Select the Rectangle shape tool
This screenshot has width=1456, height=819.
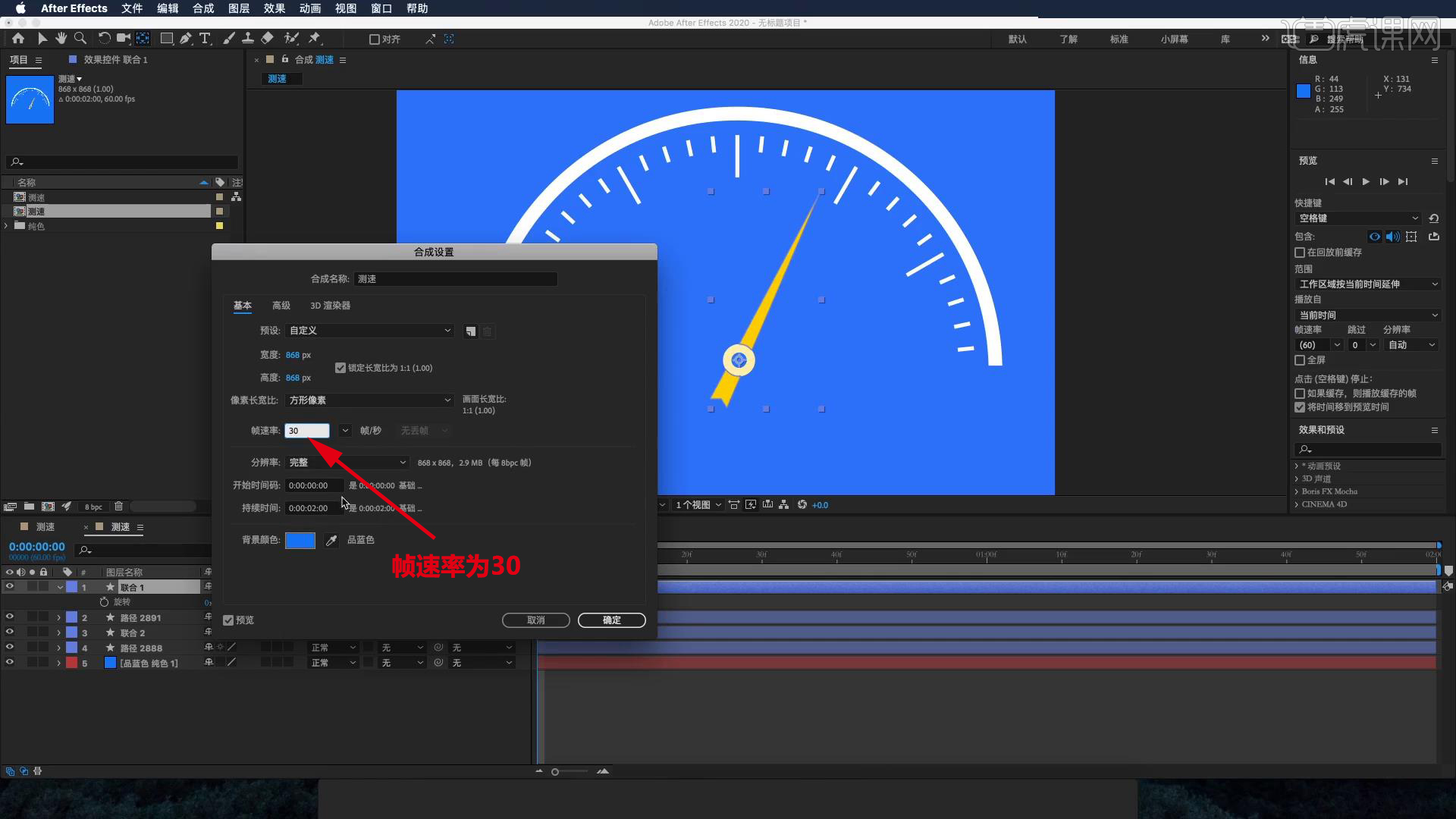(x=167, y=39)
